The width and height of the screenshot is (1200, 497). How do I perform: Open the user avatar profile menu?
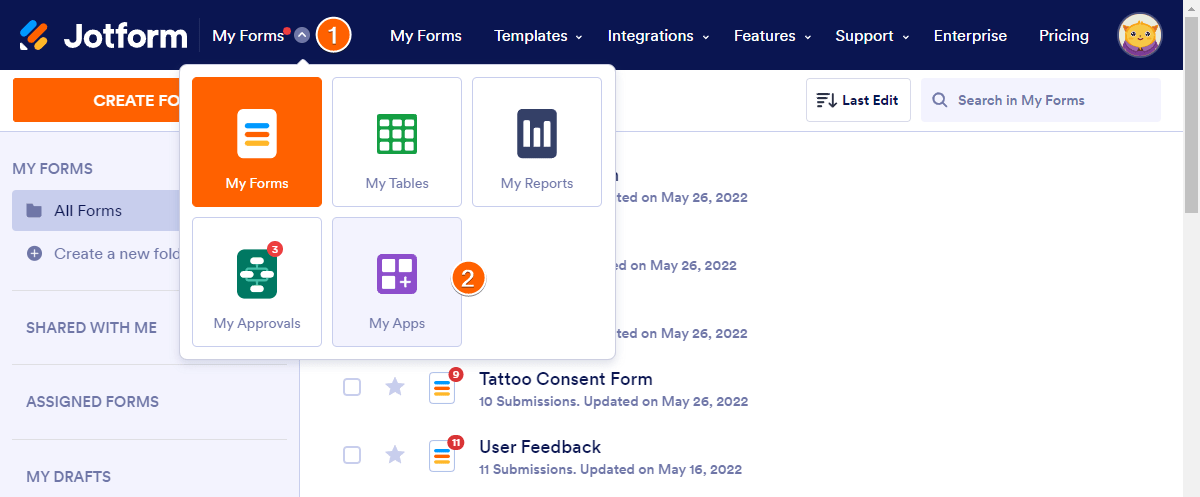pyautogui.click(x=1139, y=36)
